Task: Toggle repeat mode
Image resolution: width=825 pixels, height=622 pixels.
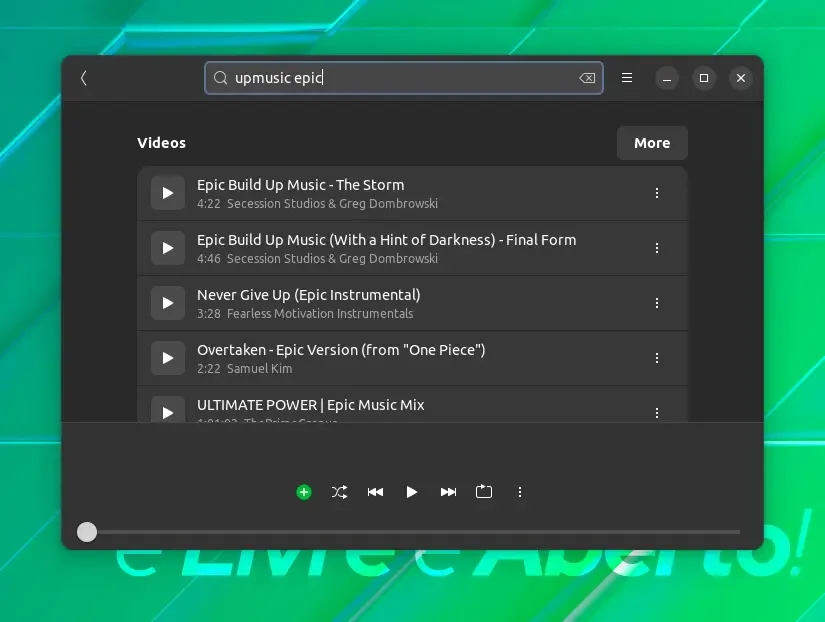Action: click(x=484, y=492)
